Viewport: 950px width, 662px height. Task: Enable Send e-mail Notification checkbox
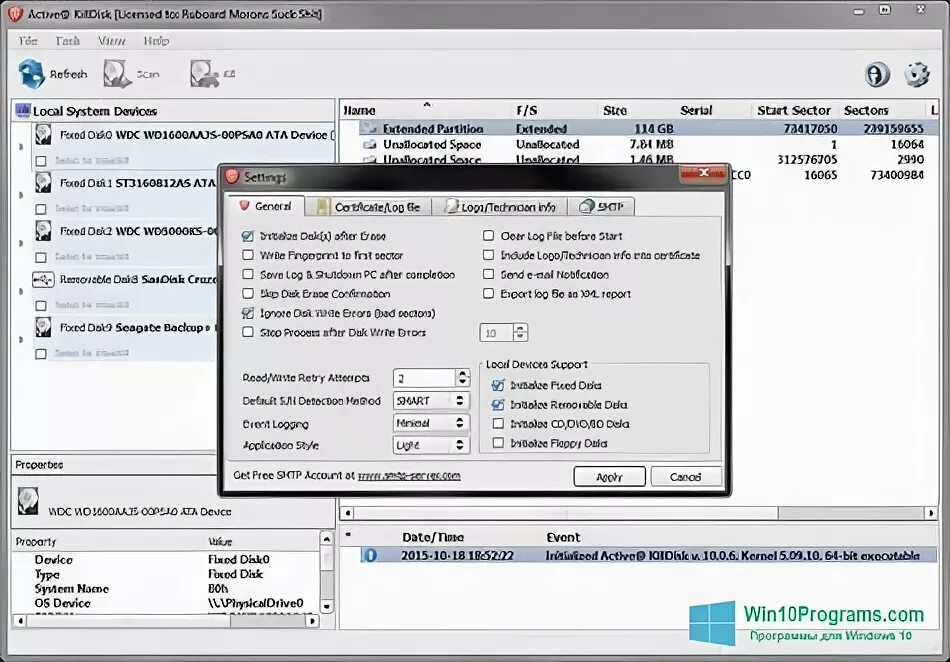[x=488, y=274]
